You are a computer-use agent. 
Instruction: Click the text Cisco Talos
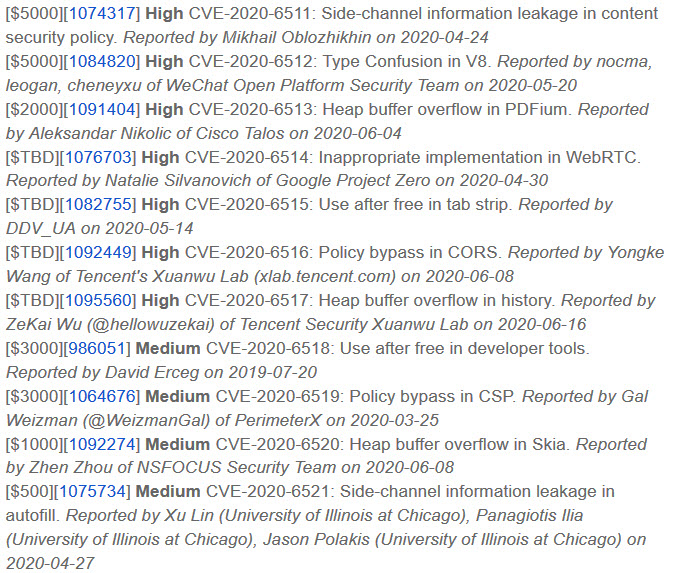[240, 133]
